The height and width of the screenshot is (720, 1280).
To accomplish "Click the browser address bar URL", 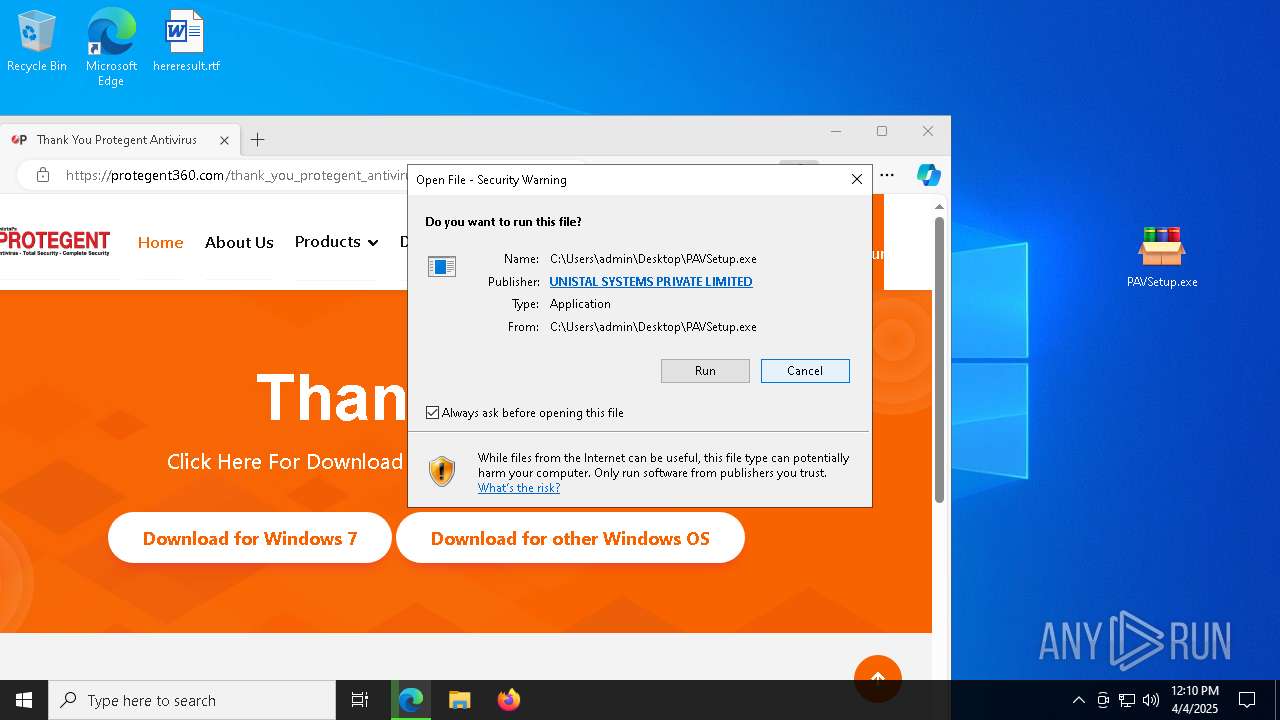I will tap(236, 175).
